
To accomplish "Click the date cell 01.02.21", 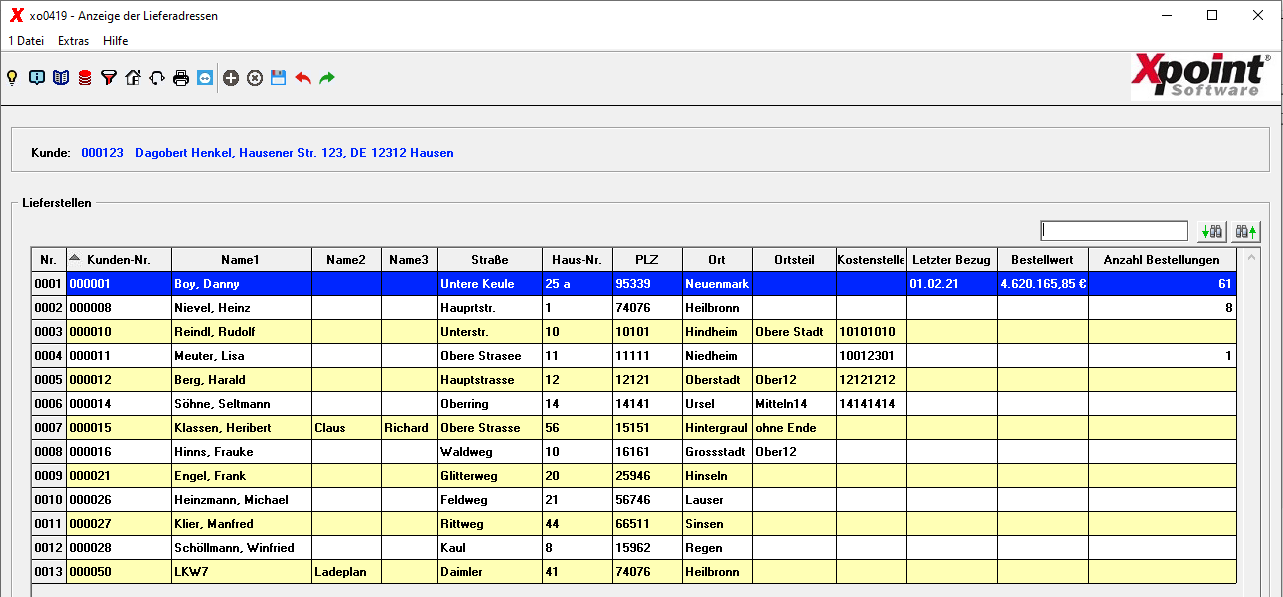I will click(951, 284).
